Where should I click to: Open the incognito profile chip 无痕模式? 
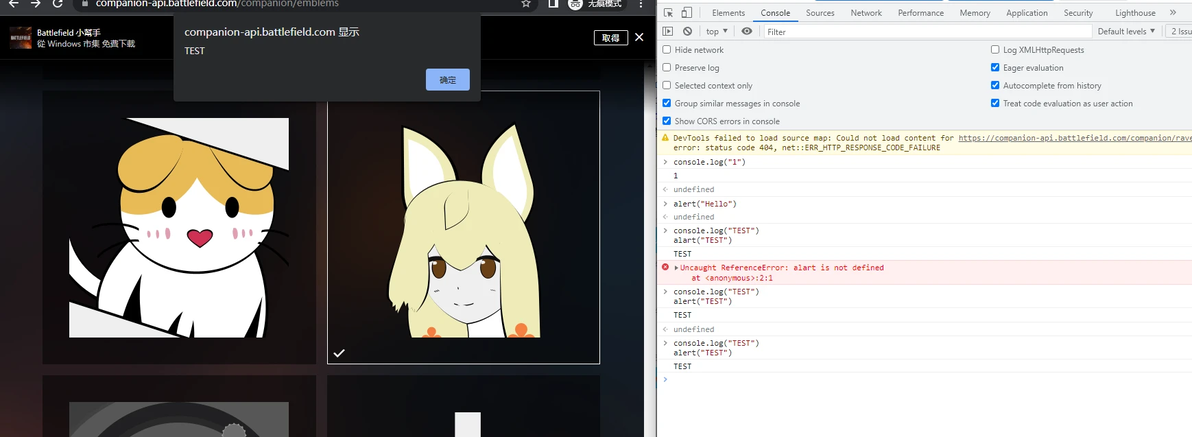click(x=595, y=3)
